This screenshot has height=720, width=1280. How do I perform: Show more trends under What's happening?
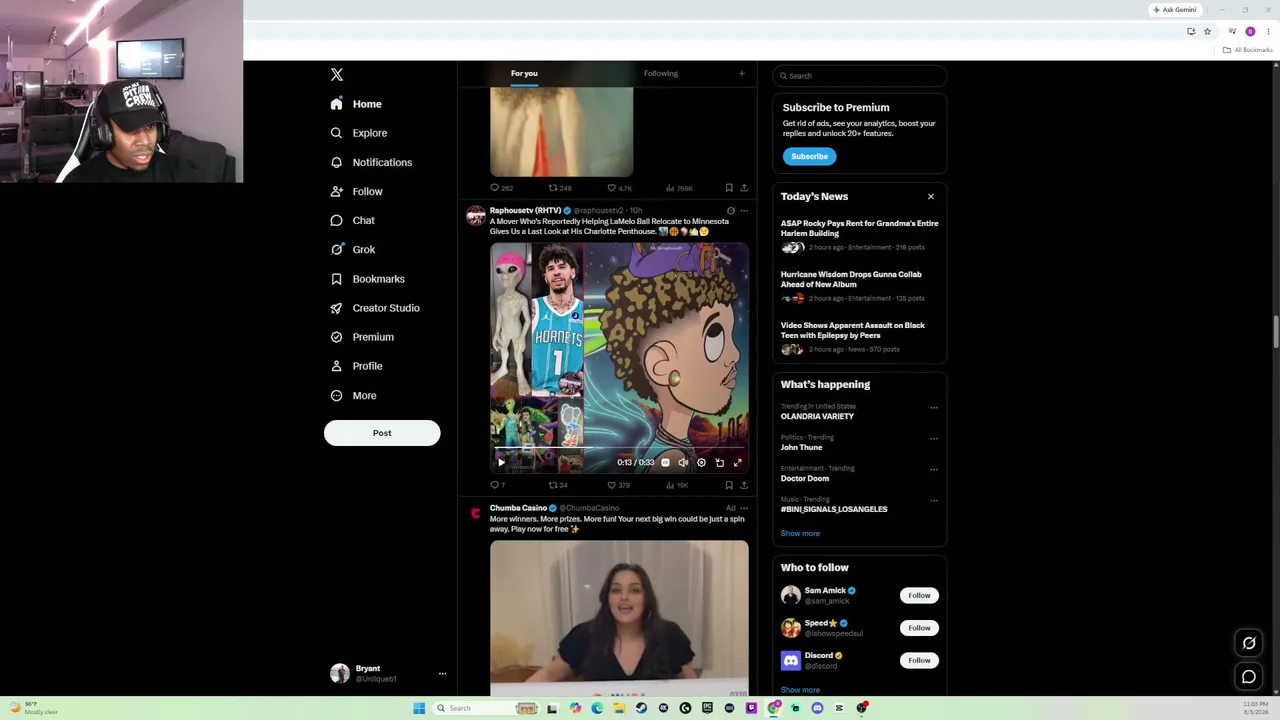pyautogui.click(x=800, y=533)
